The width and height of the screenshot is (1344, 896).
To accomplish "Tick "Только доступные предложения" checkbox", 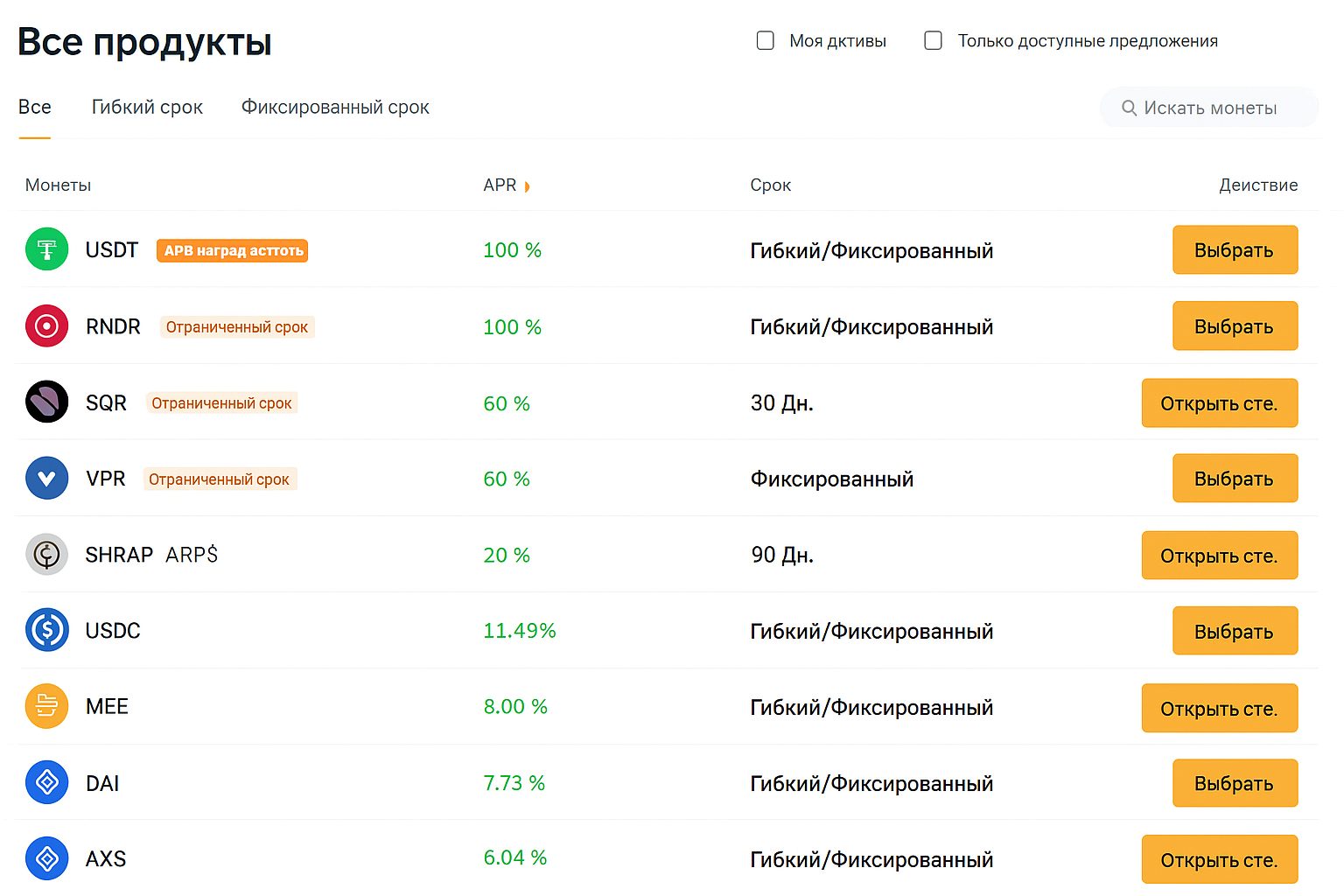I will [934, 41].
